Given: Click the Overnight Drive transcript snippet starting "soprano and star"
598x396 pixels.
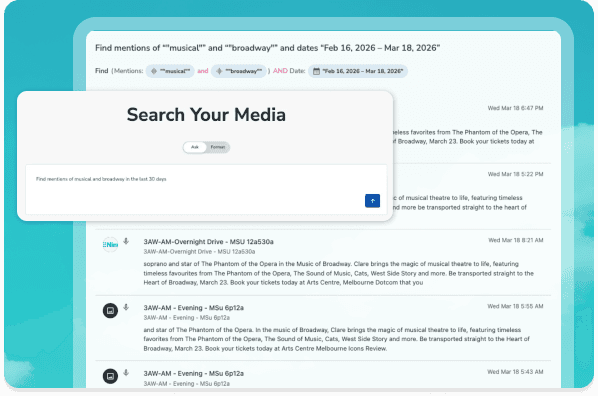Looking at the screenshot, I should (338, 273).
